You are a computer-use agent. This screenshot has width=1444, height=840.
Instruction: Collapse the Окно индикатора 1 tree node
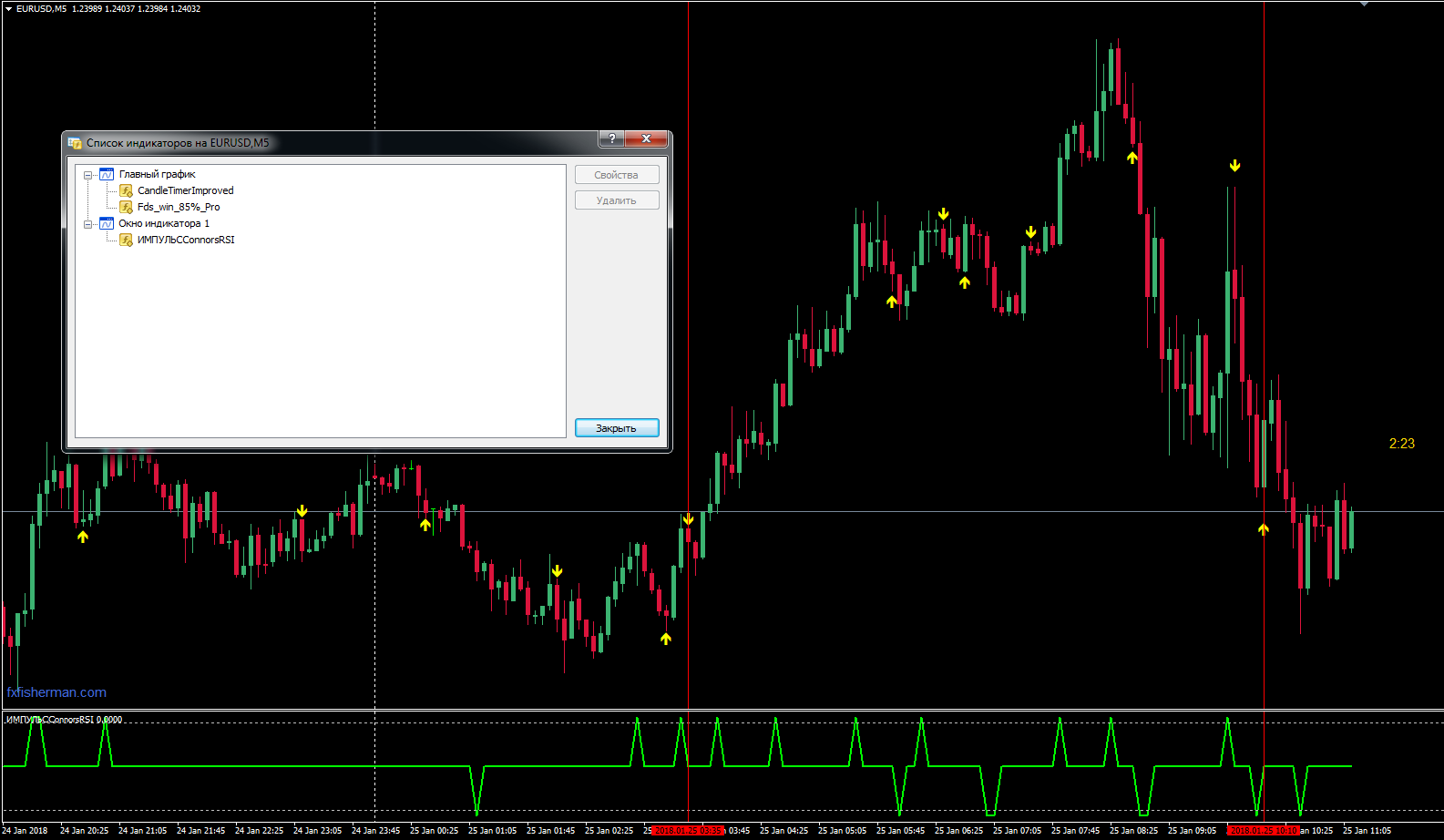pyautogui.click(x=88, y=224)
